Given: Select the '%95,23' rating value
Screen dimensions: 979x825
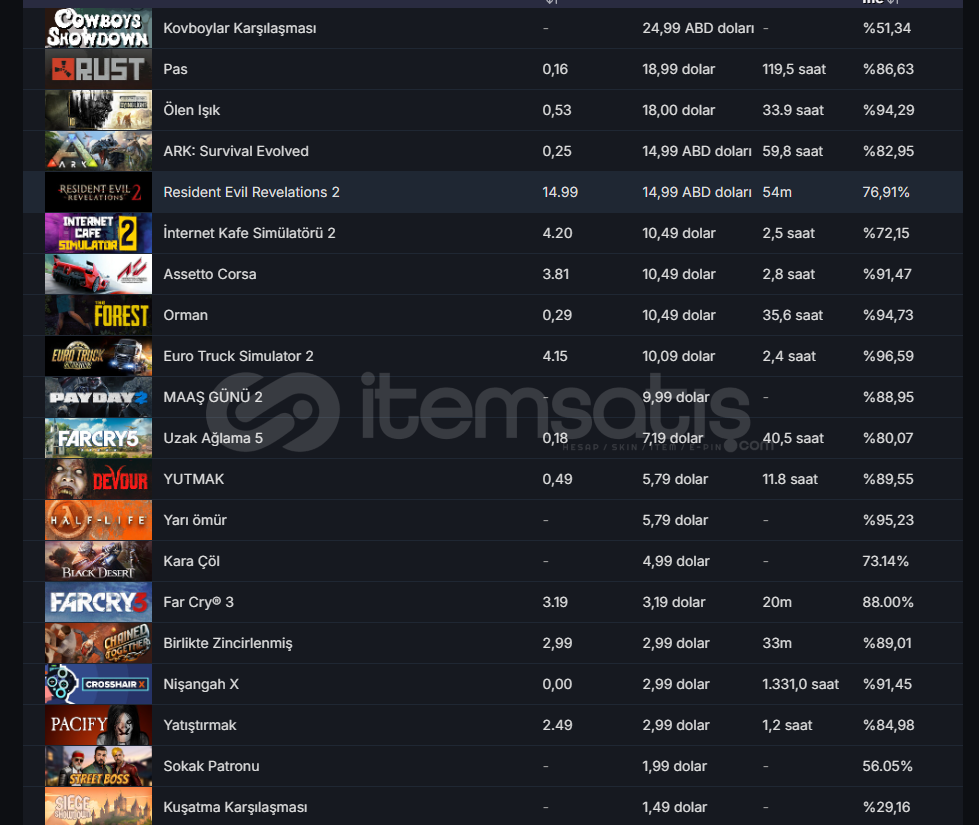Looking at the screenshot, I should pos(888,520).
